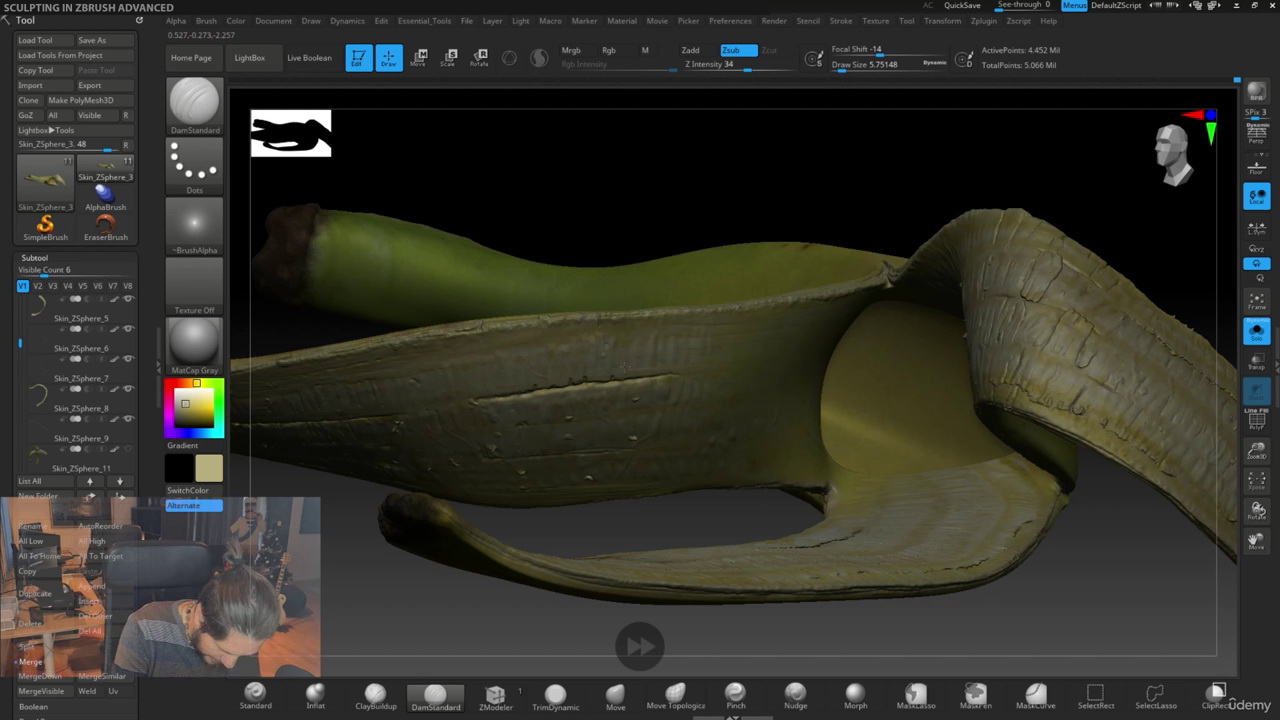The width and height of the screenshot is (1280, 720).
Task: Pick the DamStandard brush in bottom shelf
Action: coord(435,698)
